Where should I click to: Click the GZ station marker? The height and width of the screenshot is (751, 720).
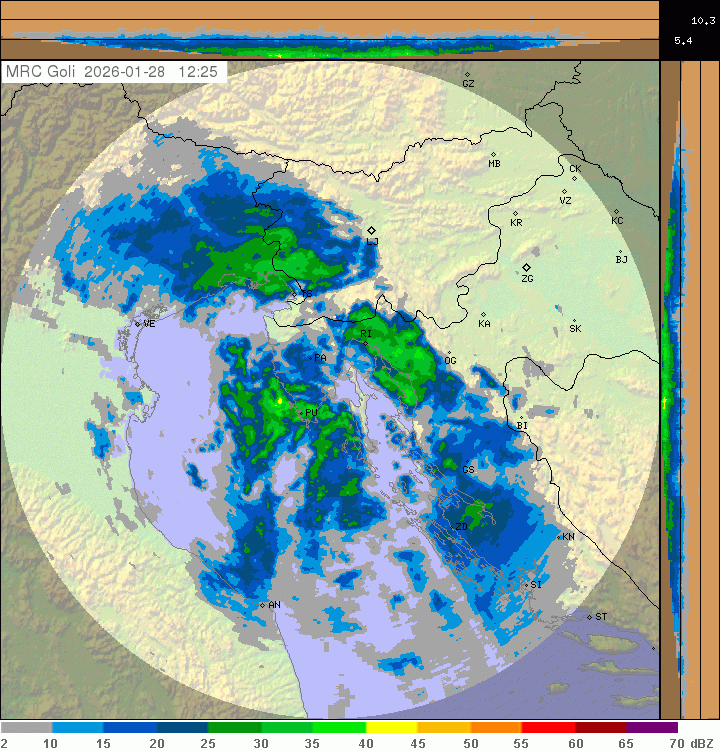[x=467, y=74]
